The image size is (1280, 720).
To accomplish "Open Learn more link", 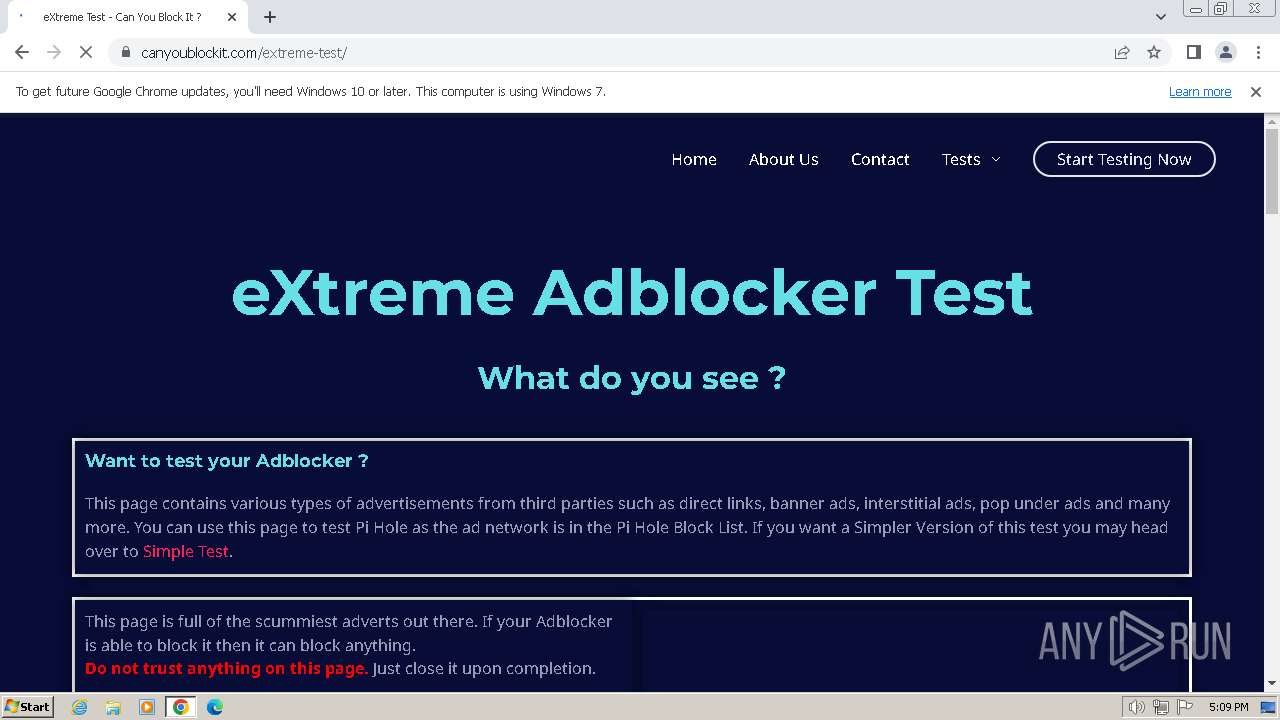I will tap(1200, 92).
